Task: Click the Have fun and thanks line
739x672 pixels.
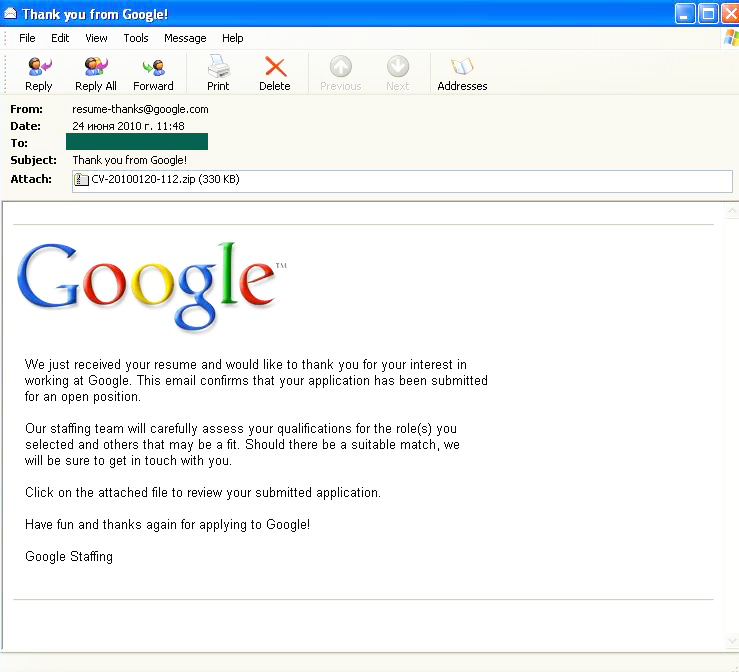Action: tap(167, 524)
